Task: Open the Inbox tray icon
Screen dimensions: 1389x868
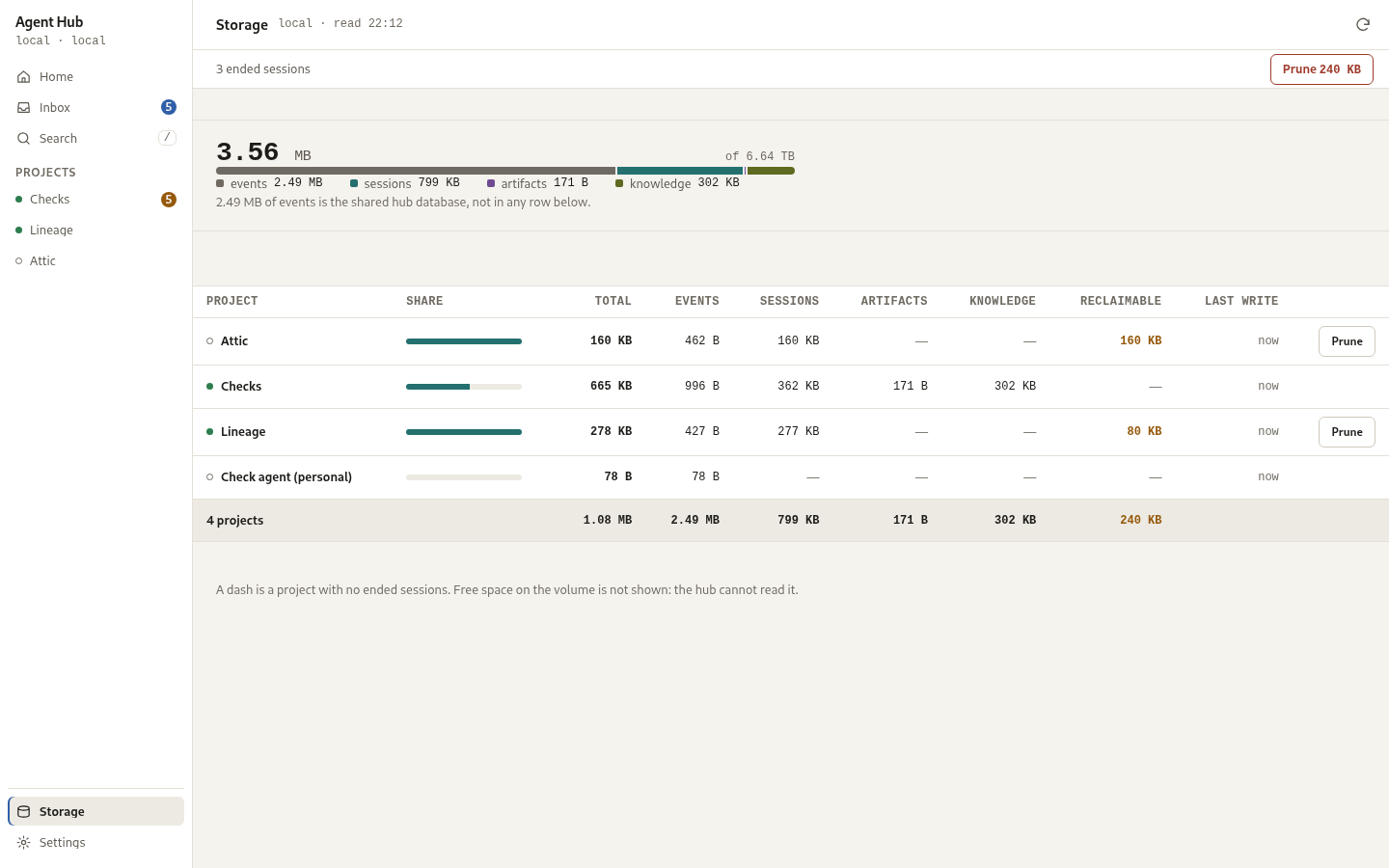Action: click(23, 108)
